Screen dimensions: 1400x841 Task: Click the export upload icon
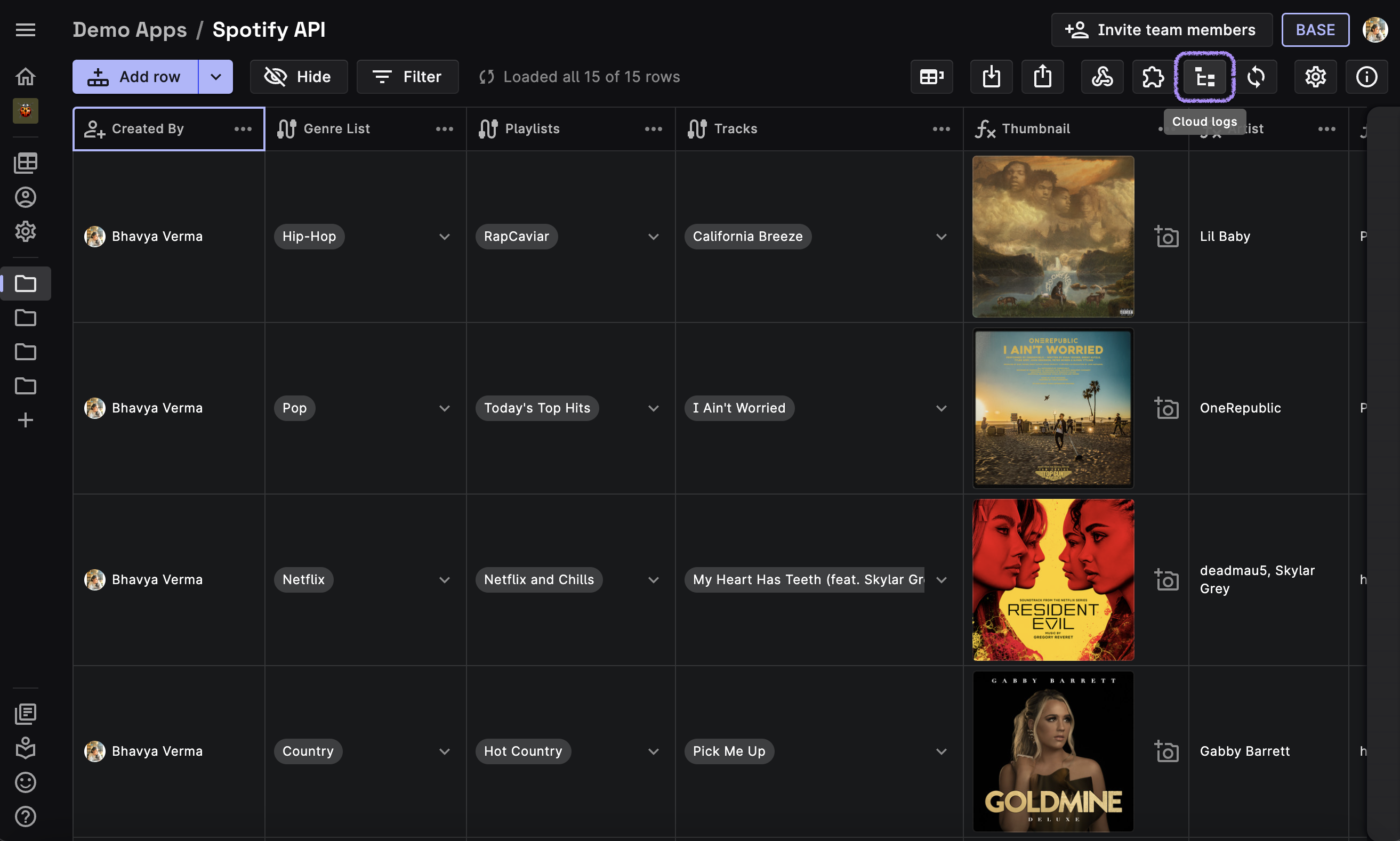point(1042,77)
